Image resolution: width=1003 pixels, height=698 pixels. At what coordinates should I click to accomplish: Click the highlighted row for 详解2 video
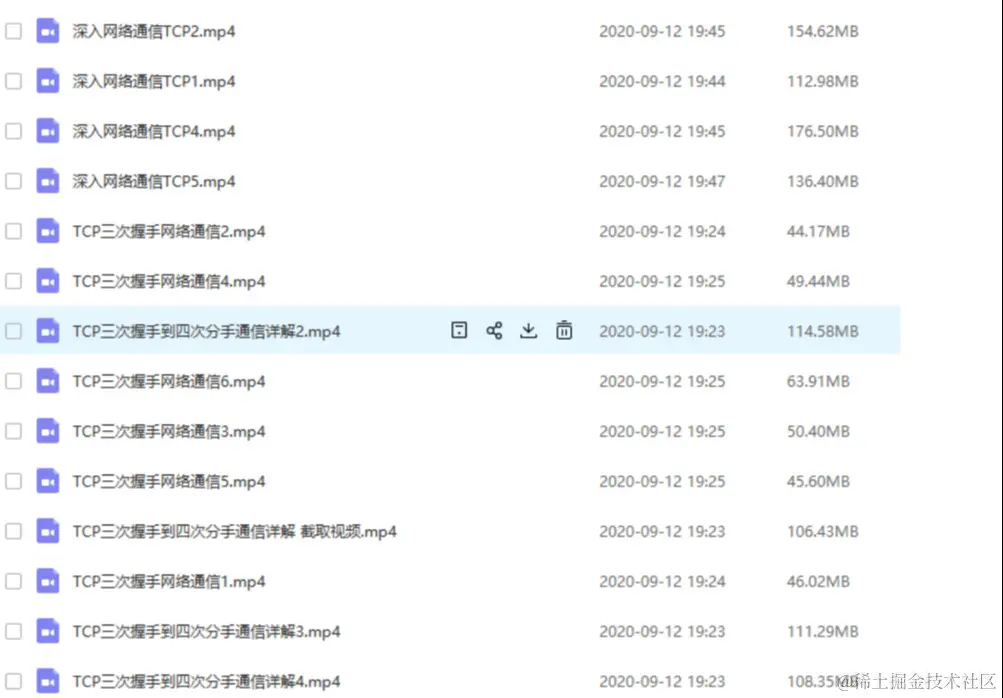(x=700, y=330)
